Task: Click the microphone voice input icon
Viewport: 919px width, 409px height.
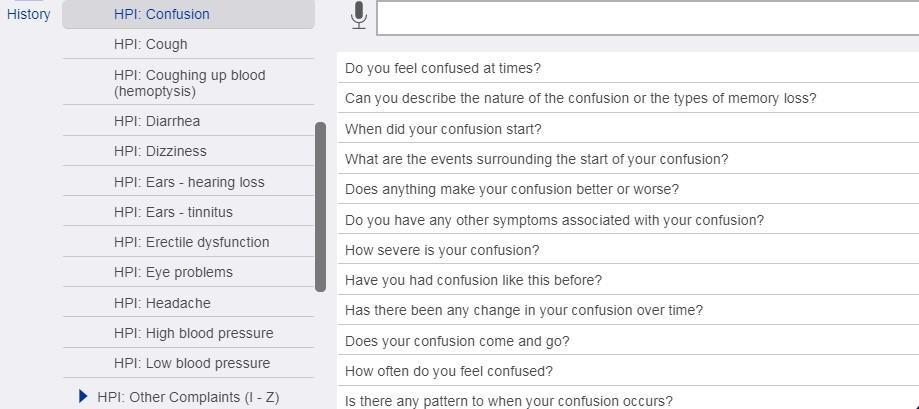Action: [359, 16]
